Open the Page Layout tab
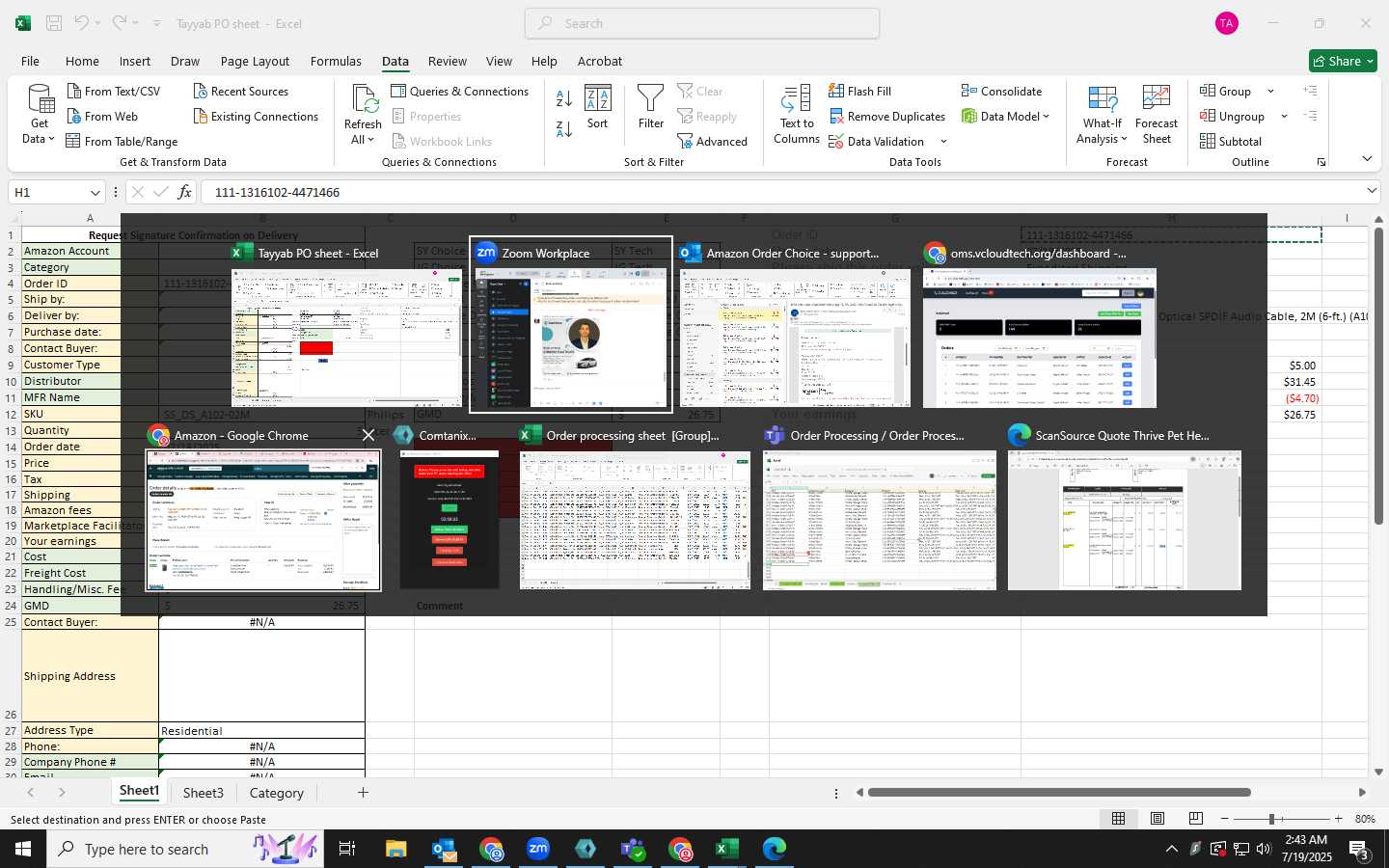Image resolution: width=1389 pixels, height=868 pixels. coord(255,61)
